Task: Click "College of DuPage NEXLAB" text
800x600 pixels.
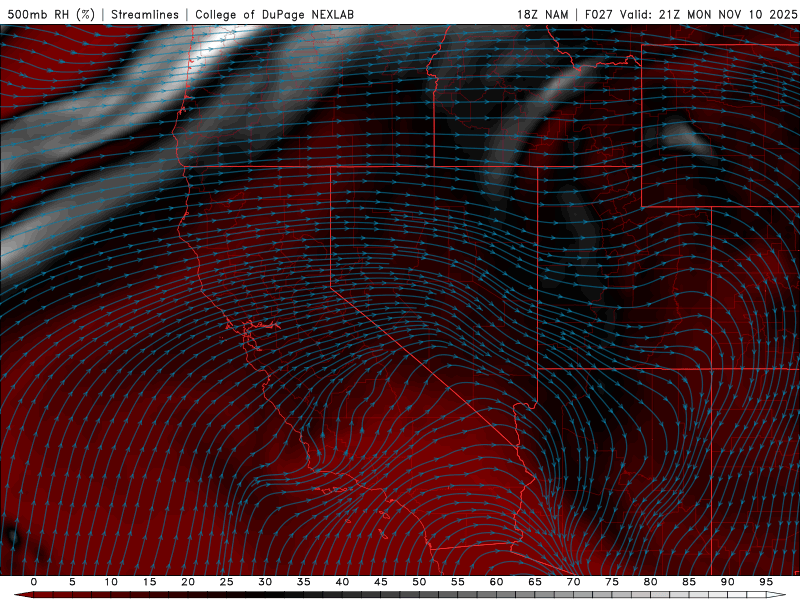Action: [x=274, y=14]
